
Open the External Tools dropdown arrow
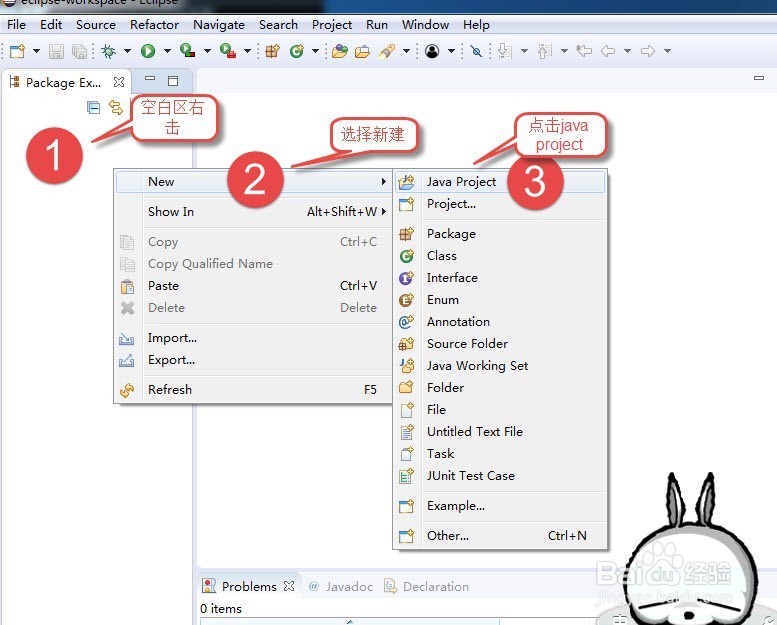(247, 51)
